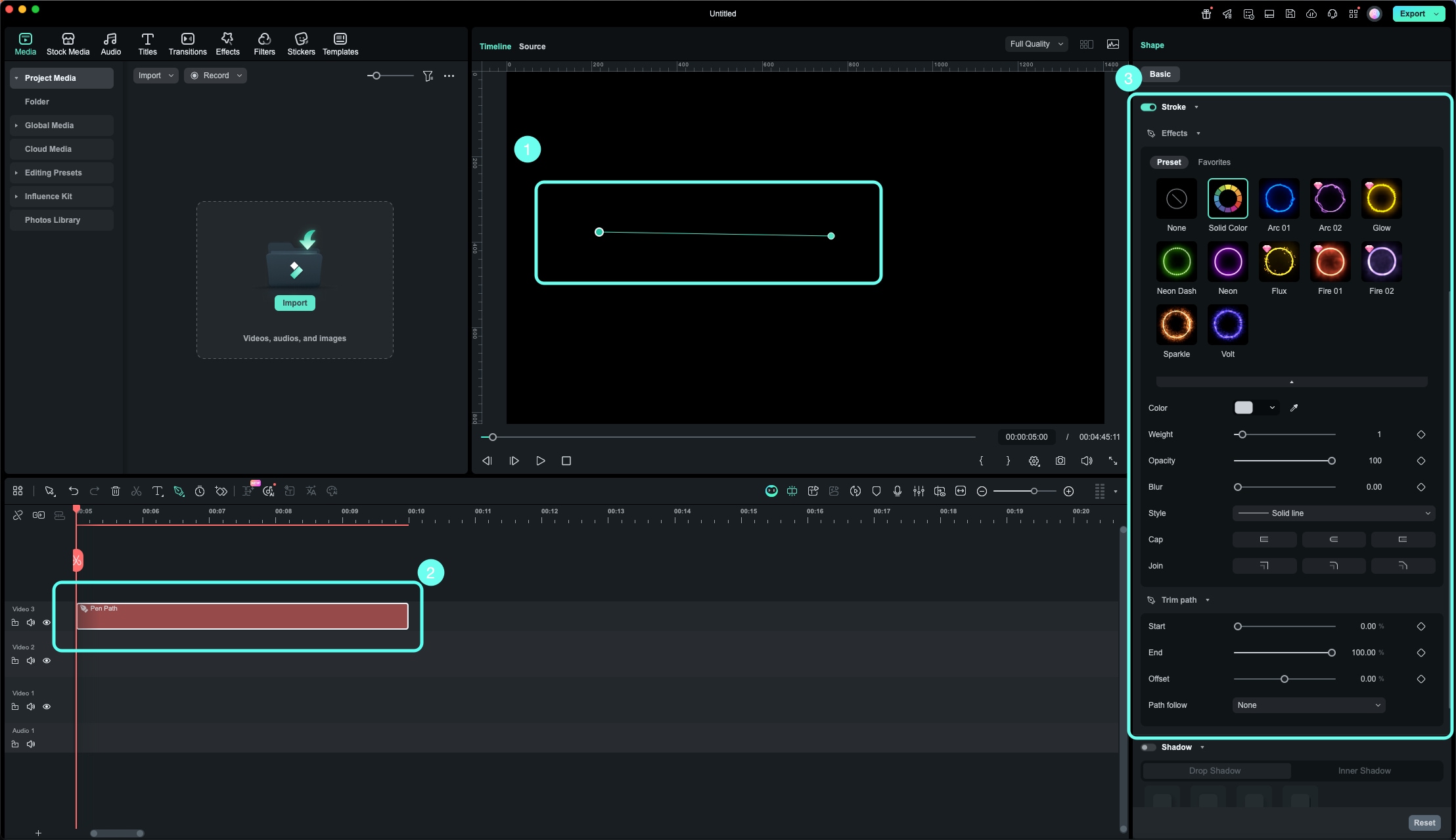Open the Path follow dropdown

click(x=1308, y=705)
